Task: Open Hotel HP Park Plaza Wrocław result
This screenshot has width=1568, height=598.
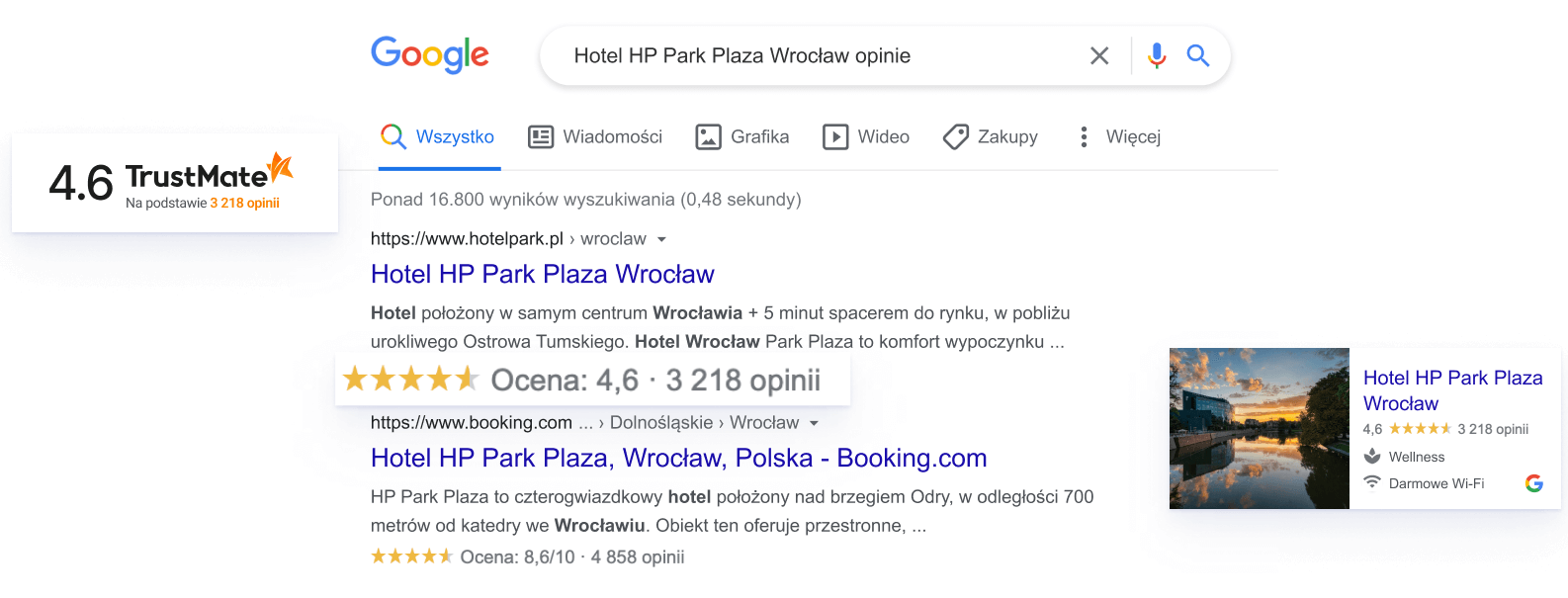Action: (542, 274)
